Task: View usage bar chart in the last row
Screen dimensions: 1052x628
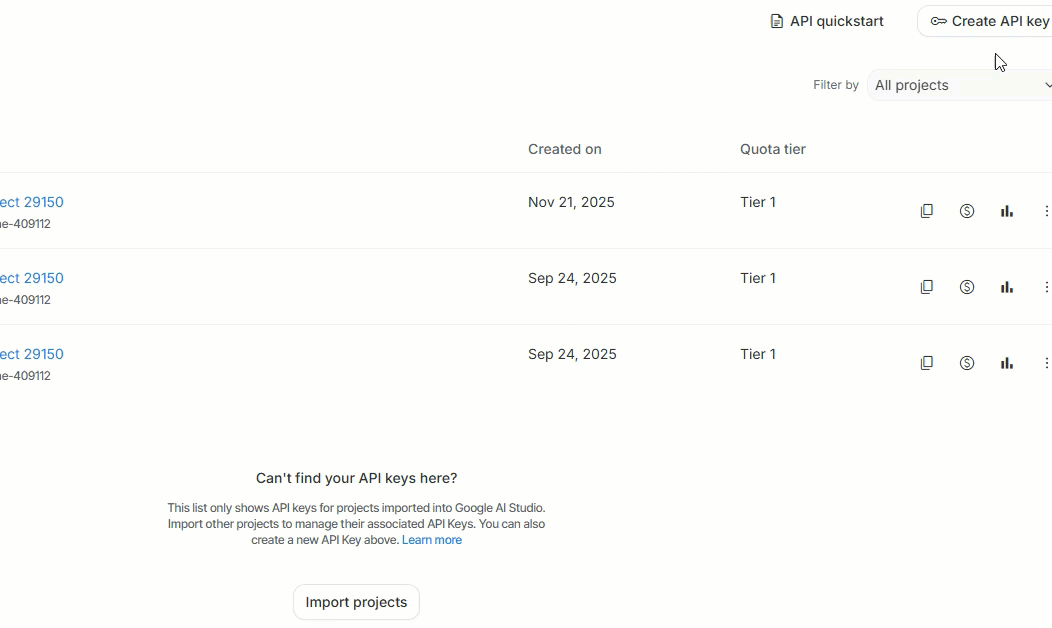Action: (1006, 363)
